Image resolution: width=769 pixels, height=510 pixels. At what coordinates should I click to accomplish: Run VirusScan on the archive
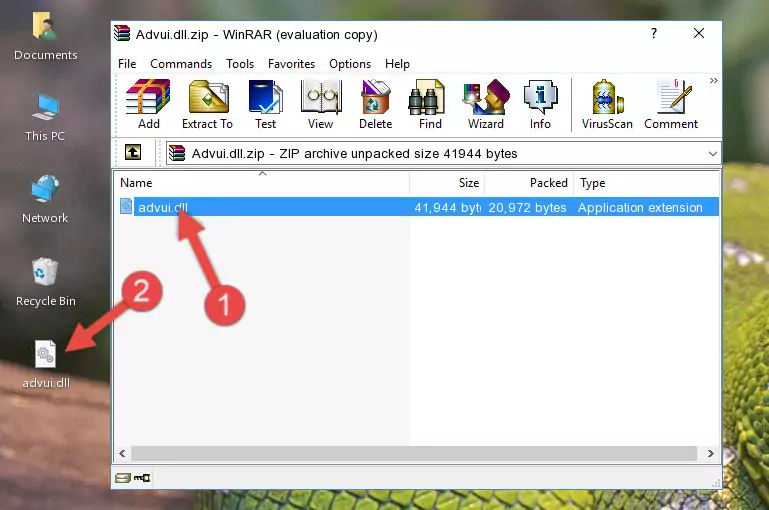coord(607,104)
